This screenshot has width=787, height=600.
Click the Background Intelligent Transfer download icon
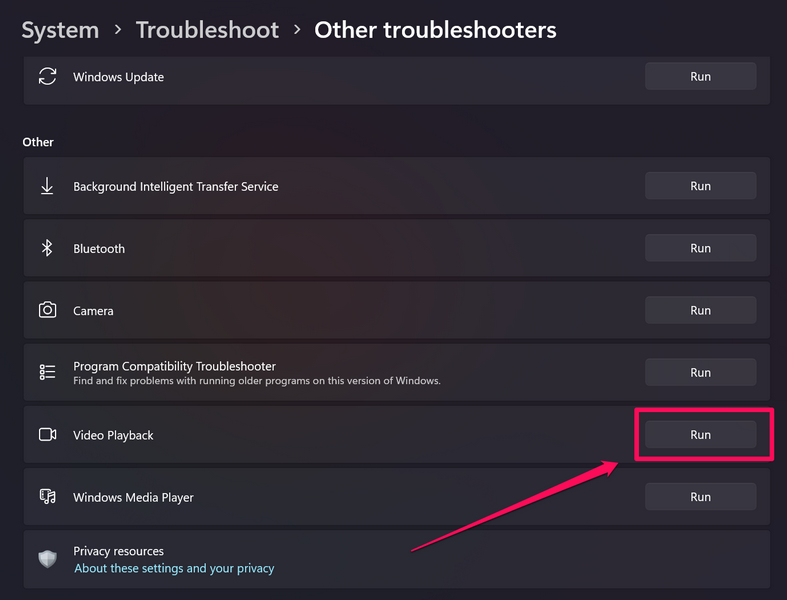point(47,187)
